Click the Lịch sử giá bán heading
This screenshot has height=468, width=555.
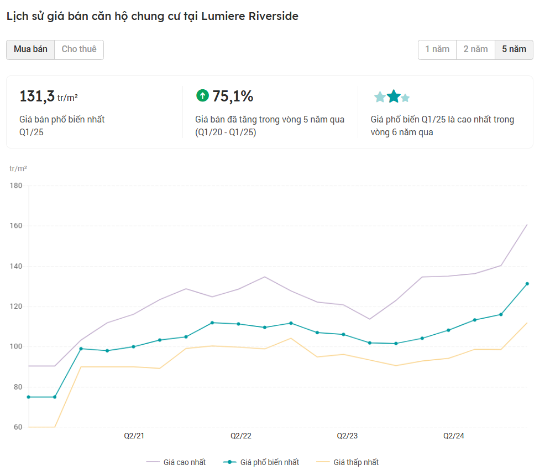coord(152,16)
